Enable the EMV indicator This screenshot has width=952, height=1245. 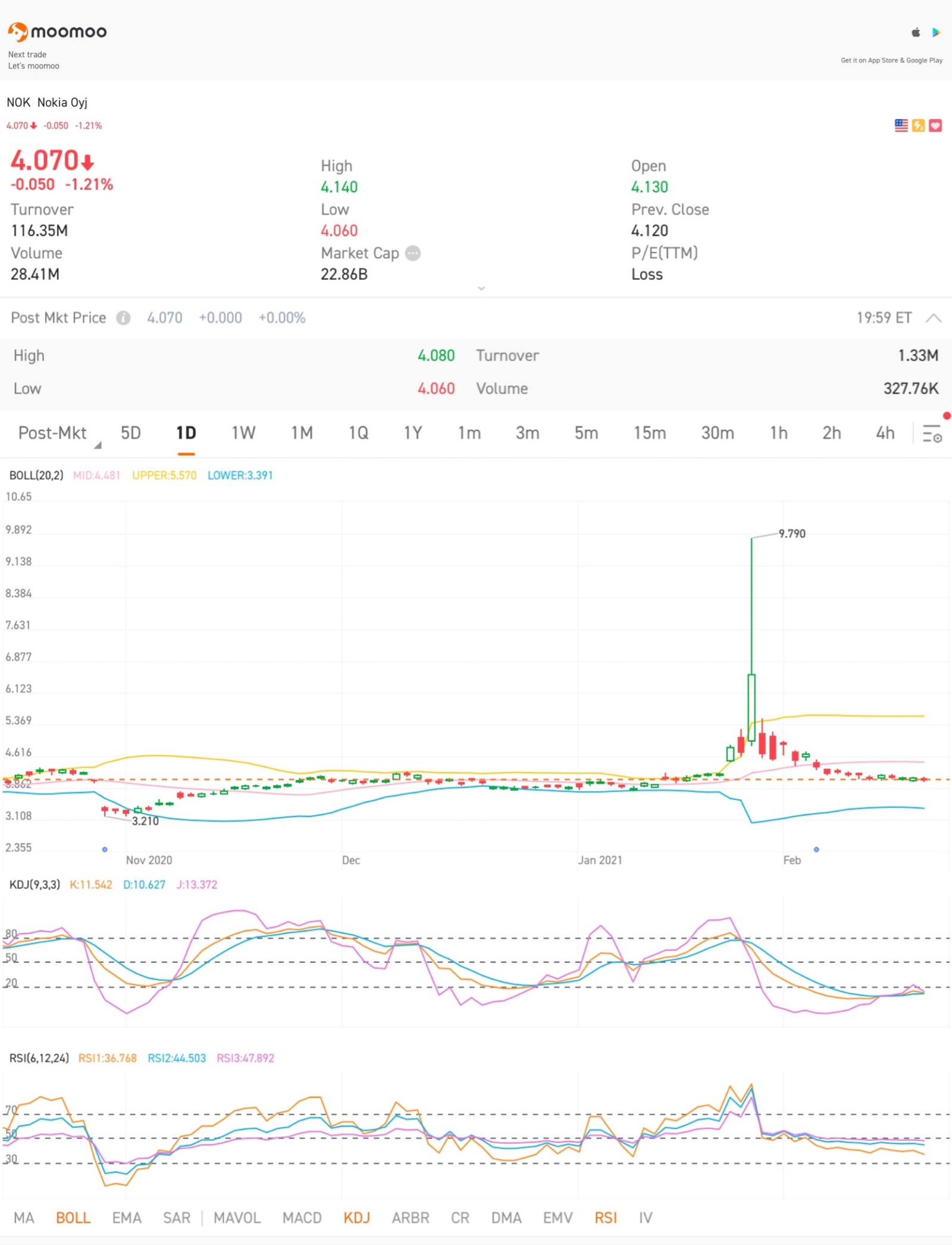pyautogui.click(x=558, y=1218)
